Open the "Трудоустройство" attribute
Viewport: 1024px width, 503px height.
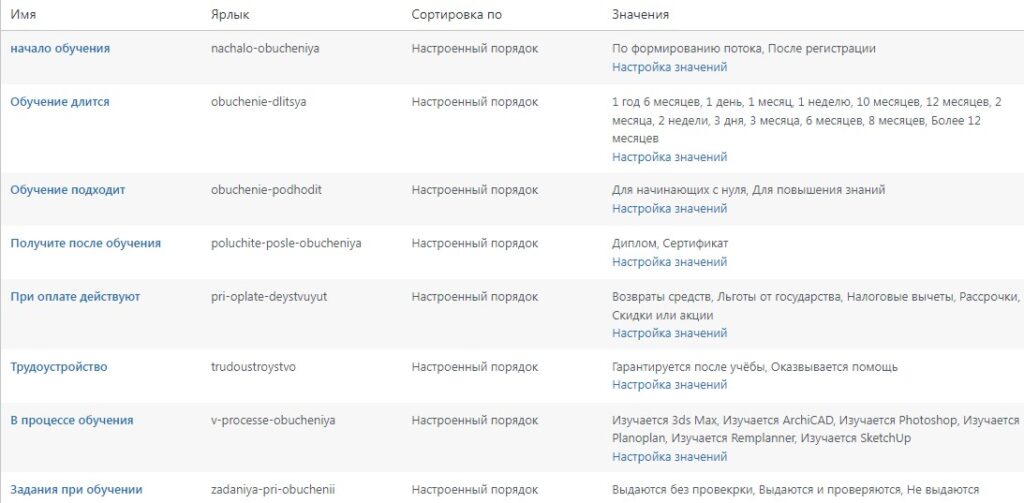point(59,367)
